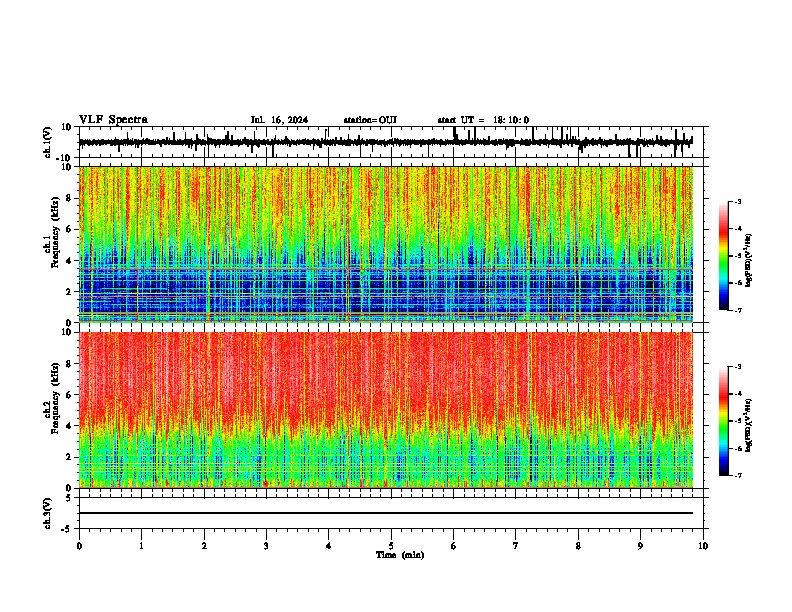Click the time axis tick label "7"
792x612 pixels.
click(516, 546)
